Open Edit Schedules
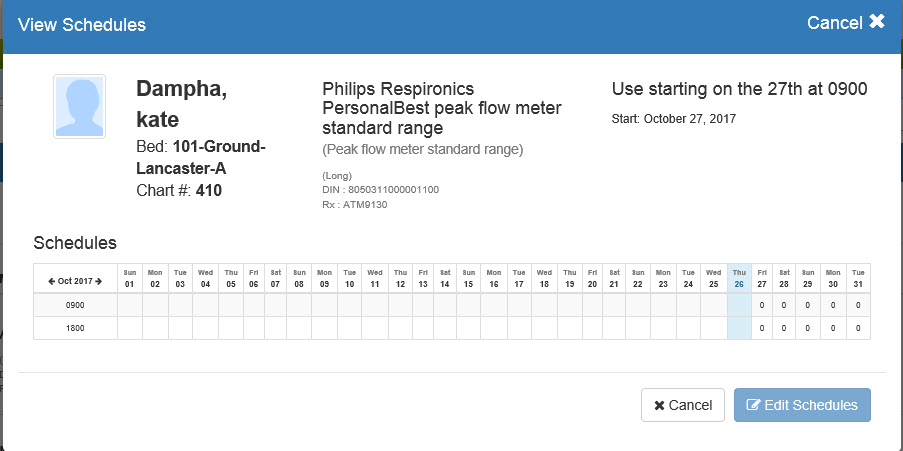Image resolution: width=903 pixels, height=451 pixels. point(802,405)
